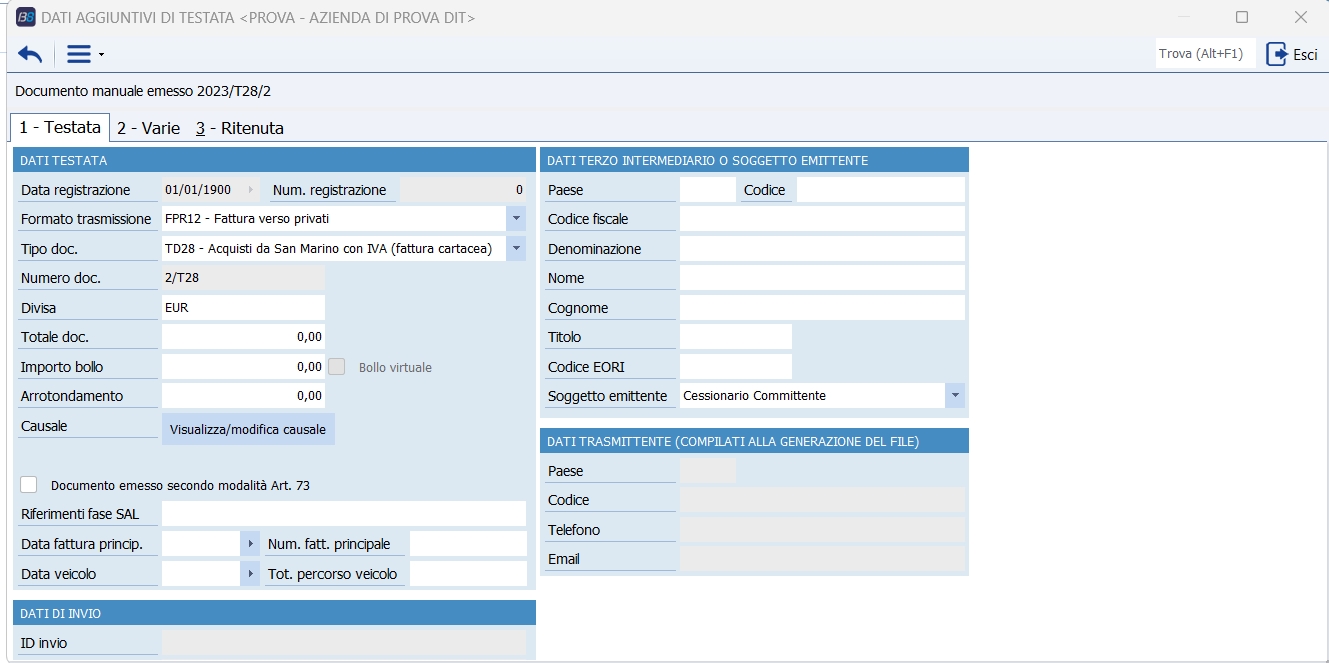Click the Num. registrazione value field
1329x663 pixels.
coord(464,190)
